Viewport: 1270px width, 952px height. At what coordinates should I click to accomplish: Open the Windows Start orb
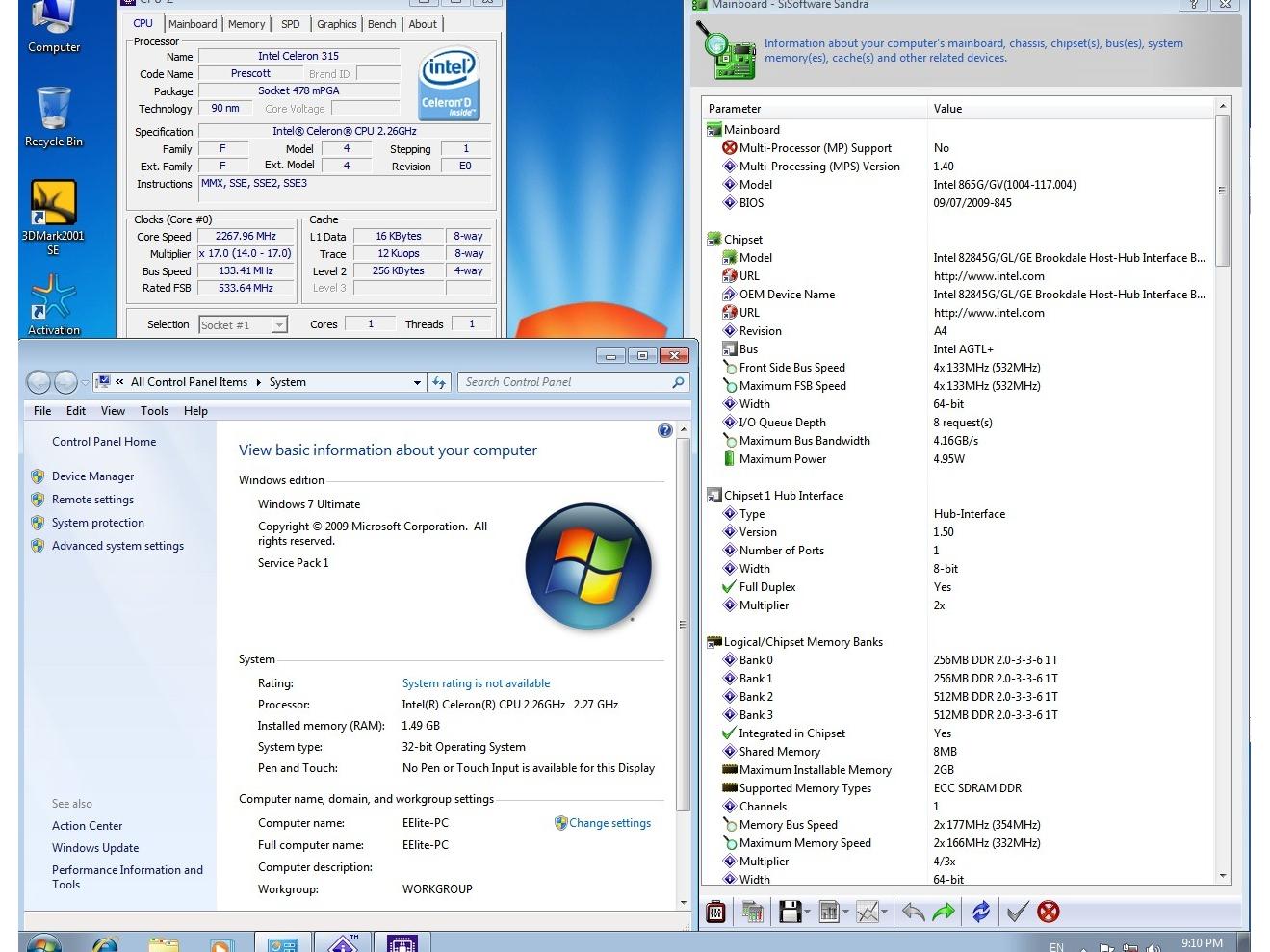pyautogui.click(x=45, y=943)
